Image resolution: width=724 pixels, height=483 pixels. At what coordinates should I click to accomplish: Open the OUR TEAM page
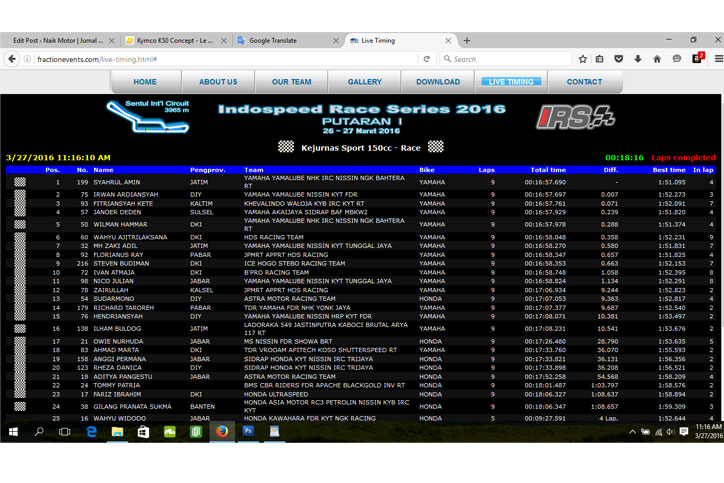coord(291,82)
